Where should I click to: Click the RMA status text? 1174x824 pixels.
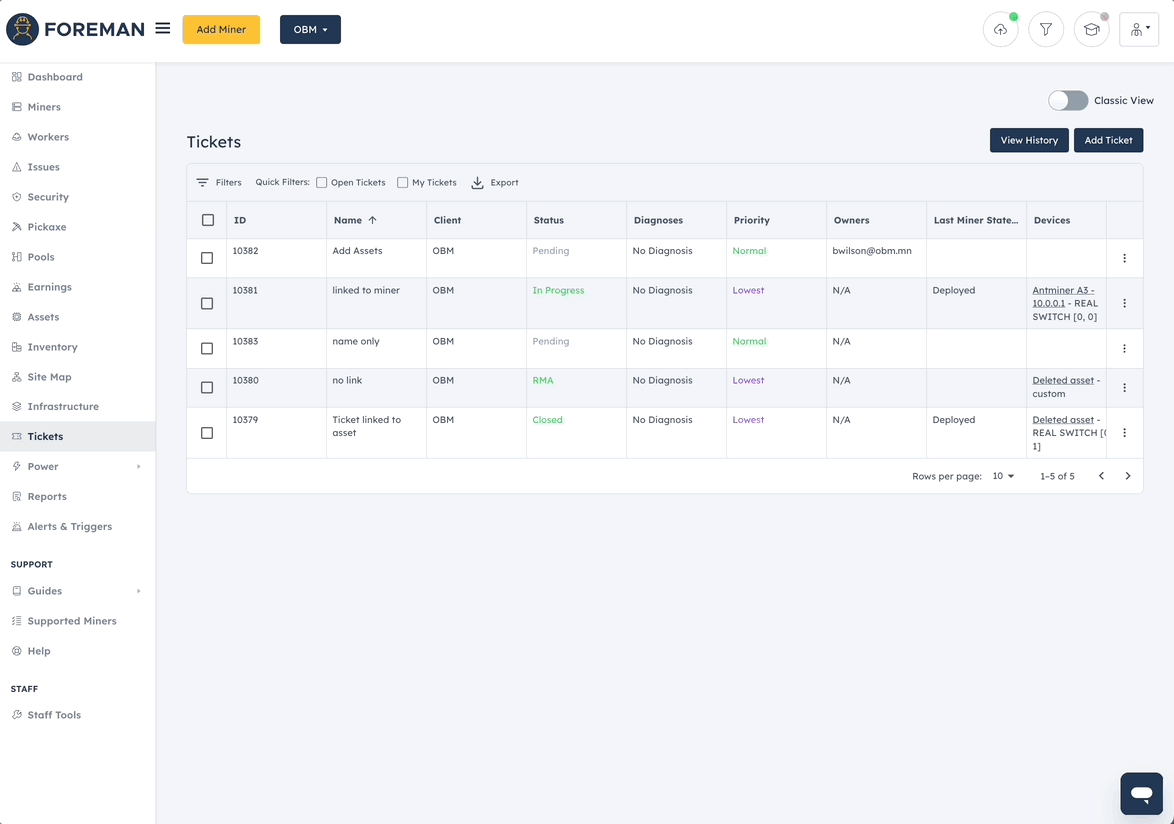pos(543,380)
